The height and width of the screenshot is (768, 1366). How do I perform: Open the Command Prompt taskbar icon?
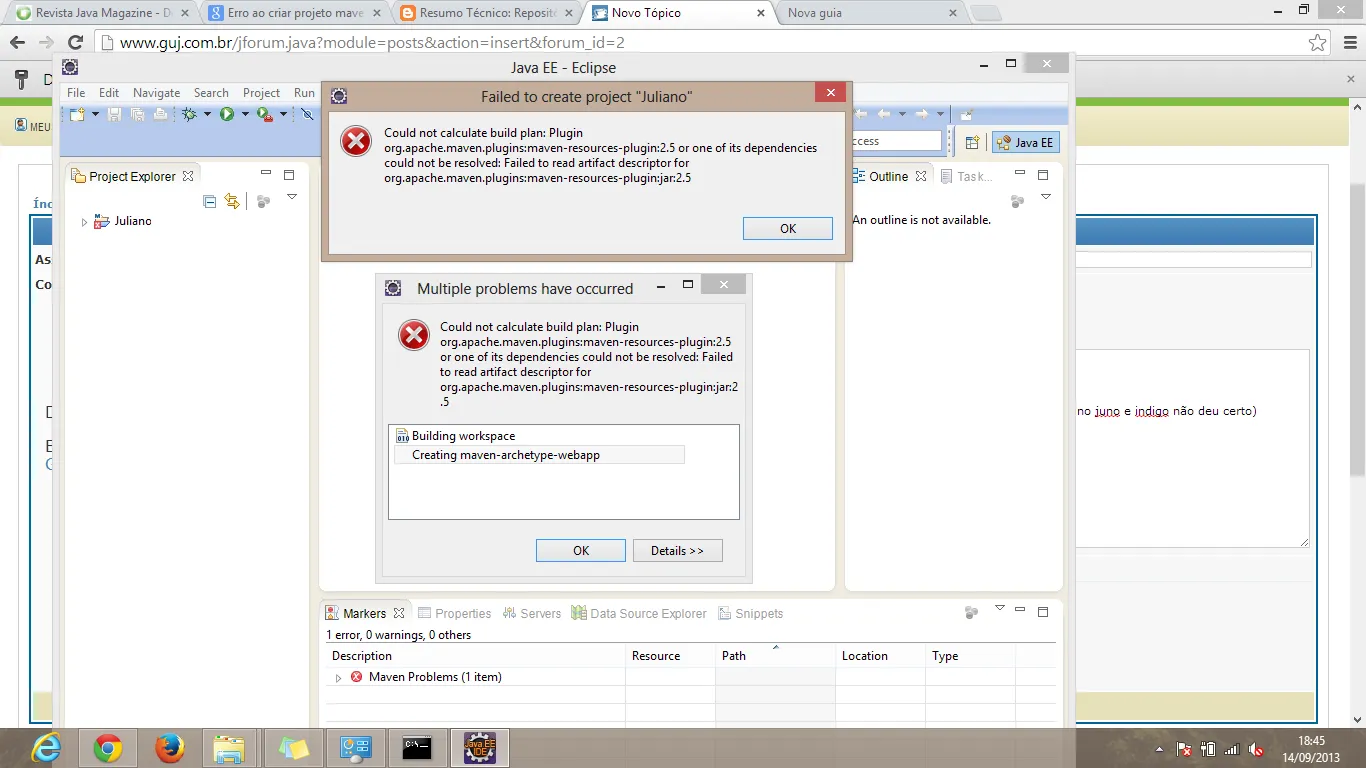[x=417, y=748]
